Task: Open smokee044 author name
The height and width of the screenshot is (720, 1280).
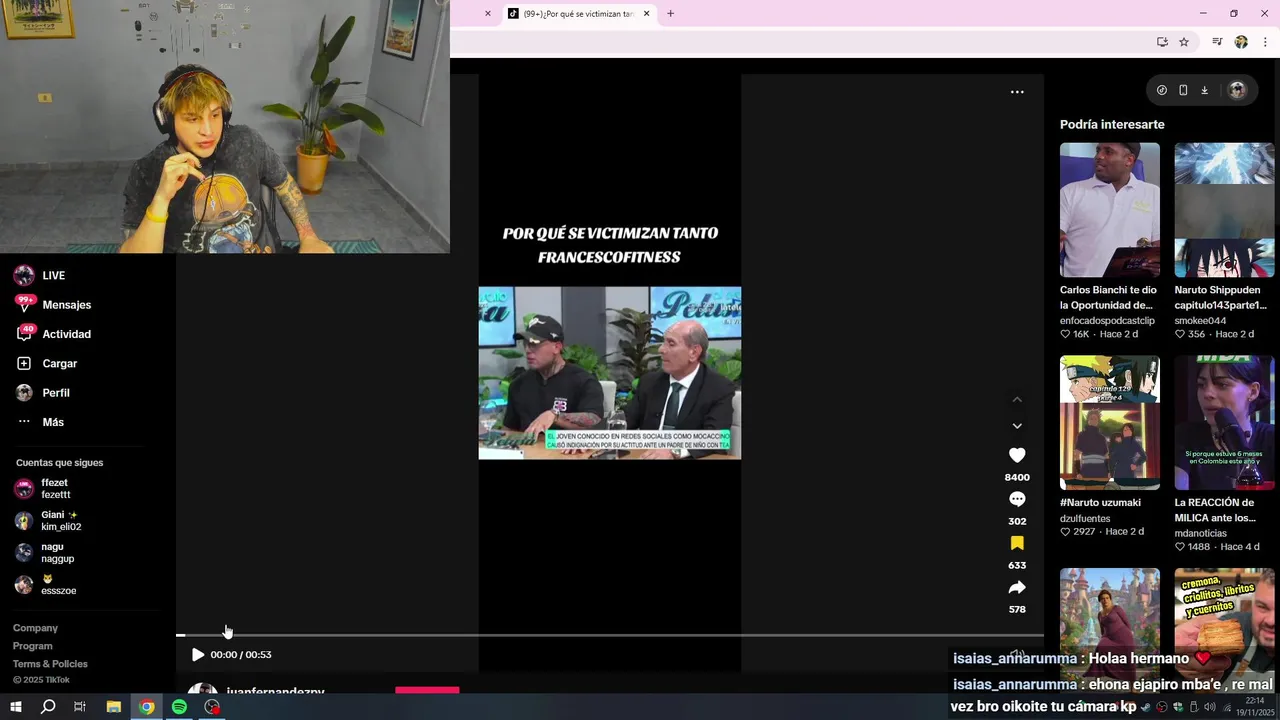Action: click(1200, 320)
